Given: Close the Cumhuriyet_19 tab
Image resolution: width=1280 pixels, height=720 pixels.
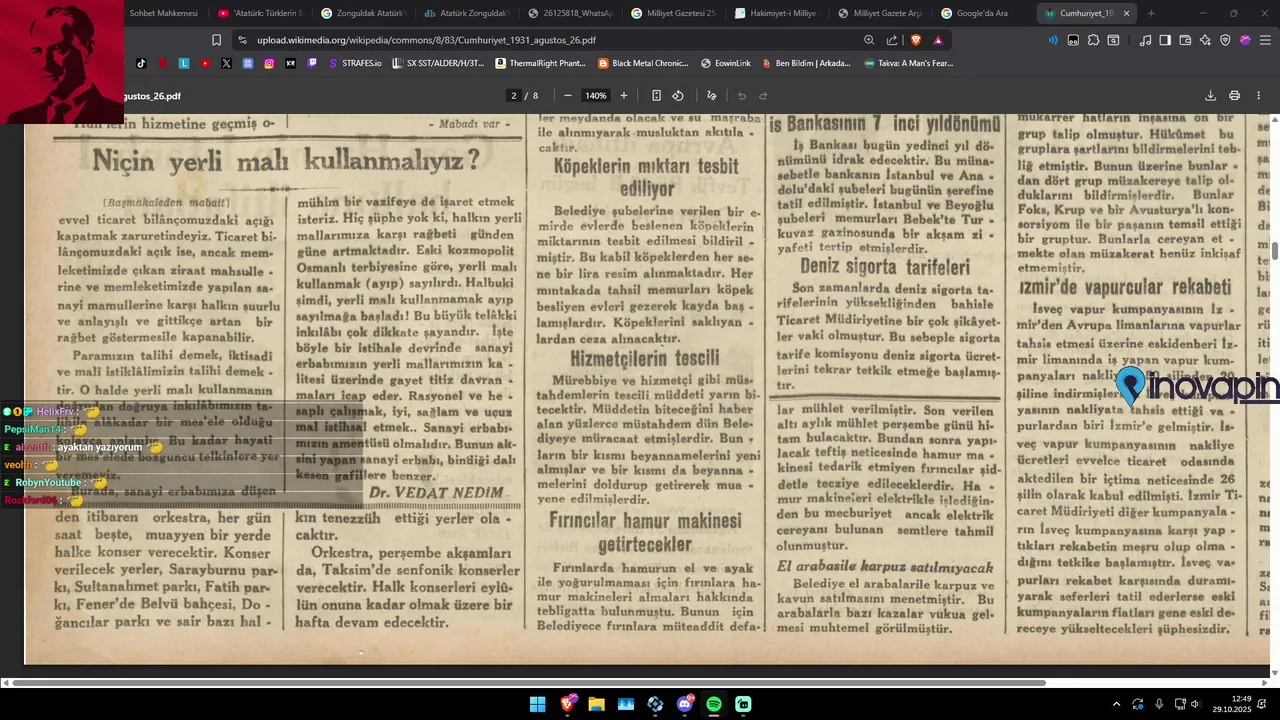Looking at the screenshot, I should click(x=1126, y=13).
